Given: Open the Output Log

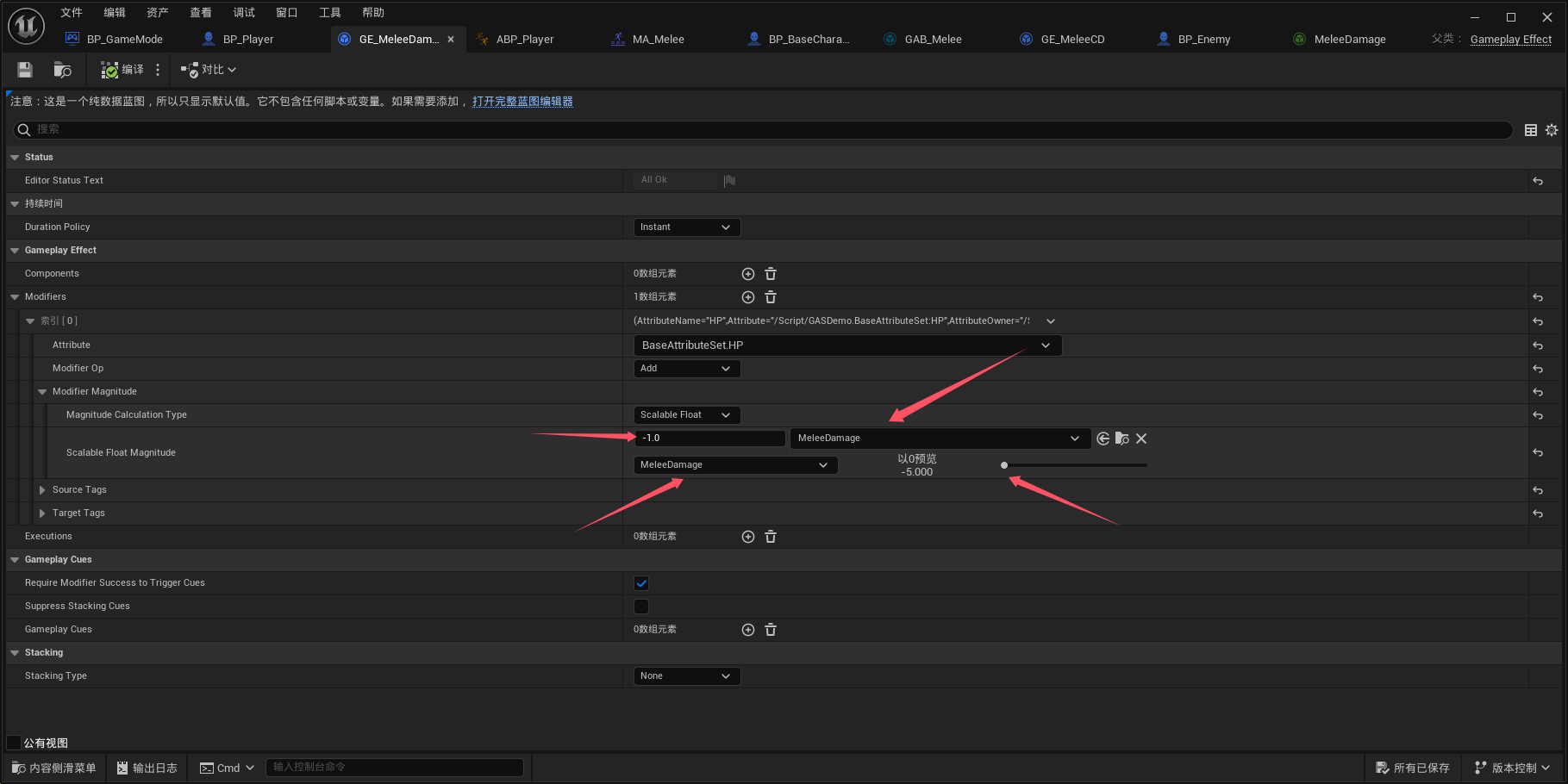Looking at the screenshot, I should [147, 768].
